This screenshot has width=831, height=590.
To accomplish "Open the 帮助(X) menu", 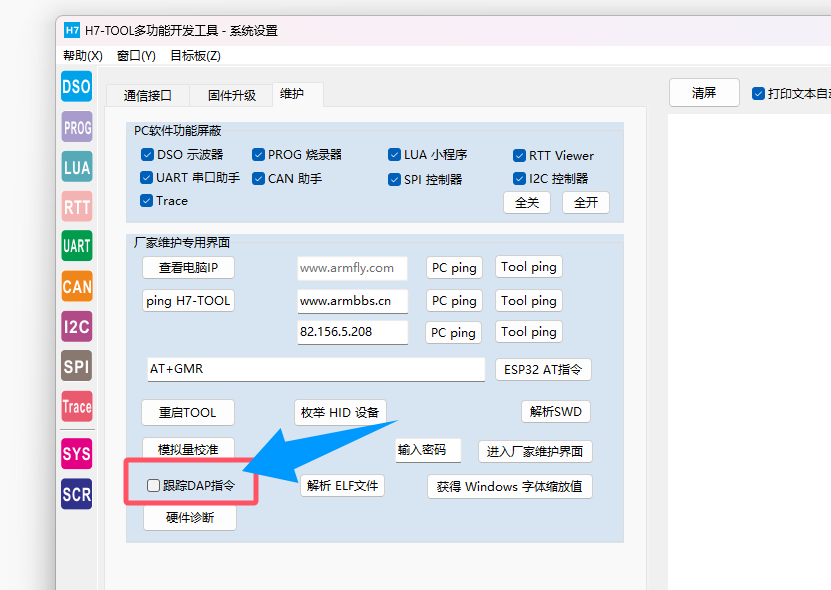I will coord(83,56).
